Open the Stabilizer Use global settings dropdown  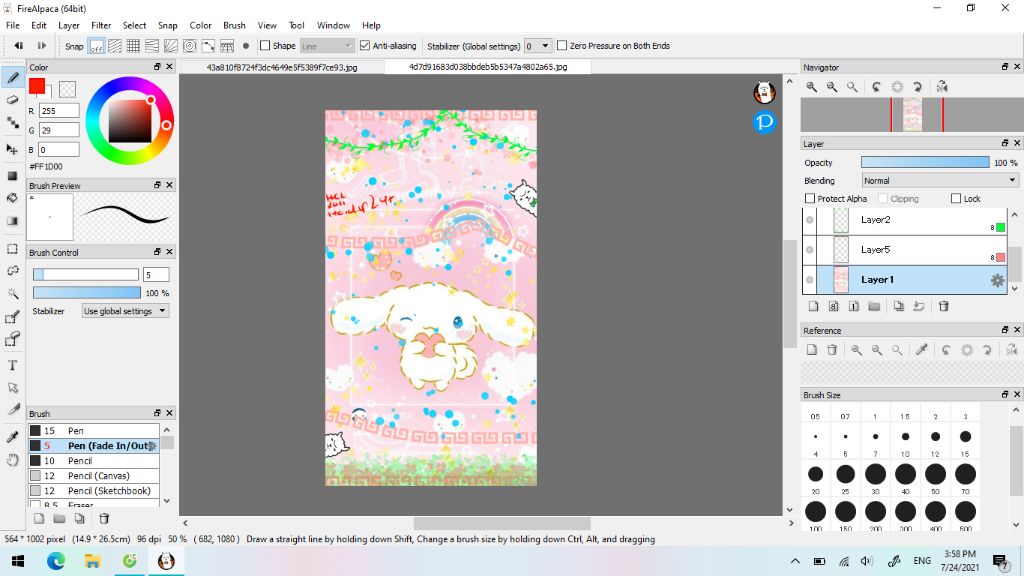pos(125,312)
